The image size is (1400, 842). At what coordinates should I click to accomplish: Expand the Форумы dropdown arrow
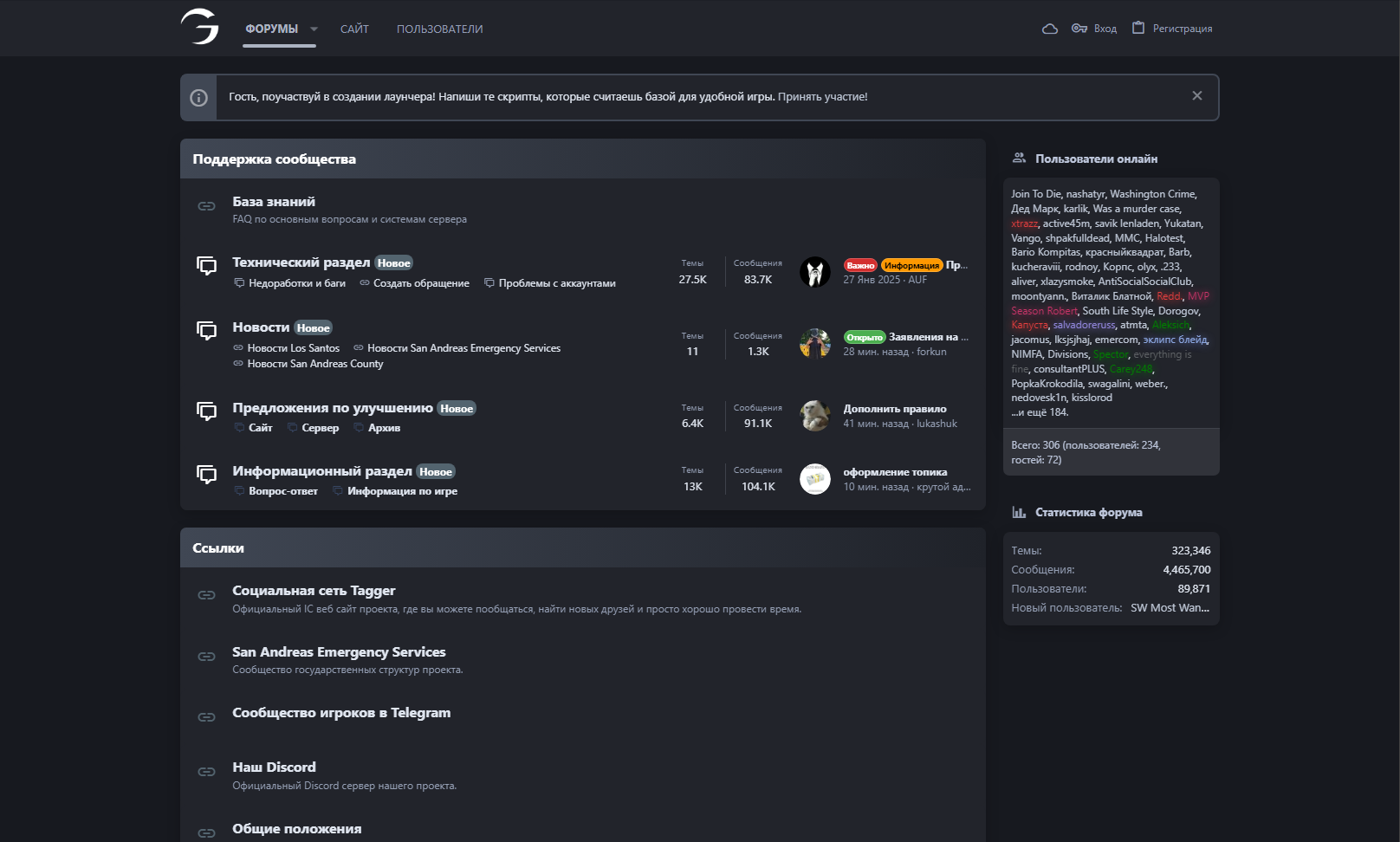click(x=314, y=29)
